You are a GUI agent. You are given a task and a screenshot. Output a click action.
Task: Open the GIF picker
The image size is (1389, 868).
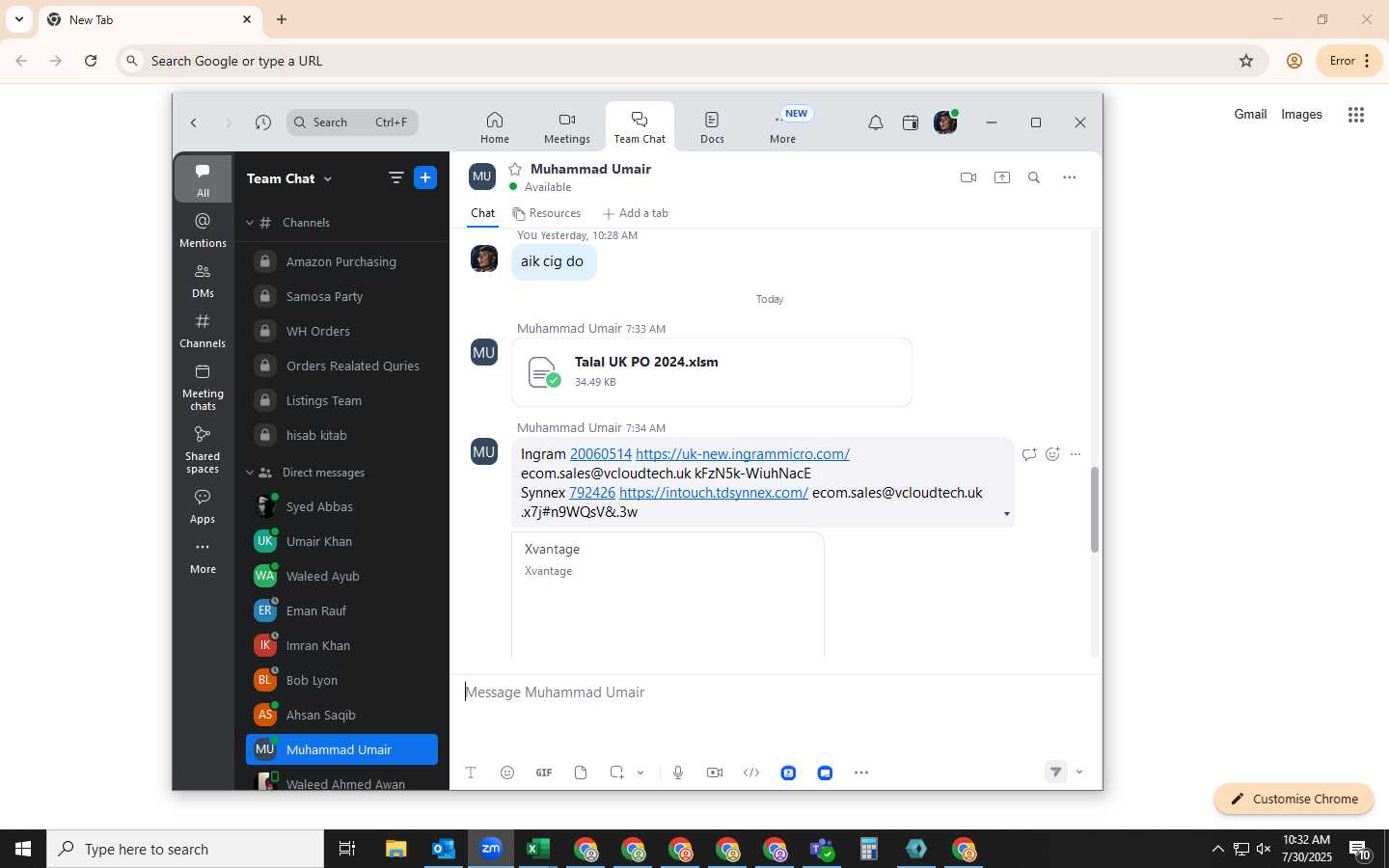coord(544,773)
